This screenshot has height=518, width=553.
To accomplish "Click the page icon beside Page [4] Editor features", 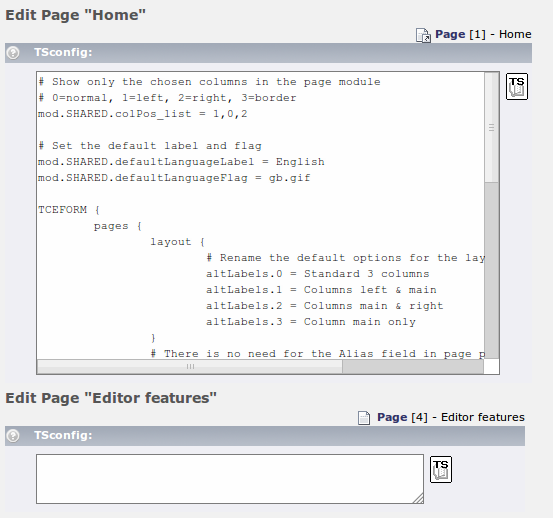I will tap(364, 418).
